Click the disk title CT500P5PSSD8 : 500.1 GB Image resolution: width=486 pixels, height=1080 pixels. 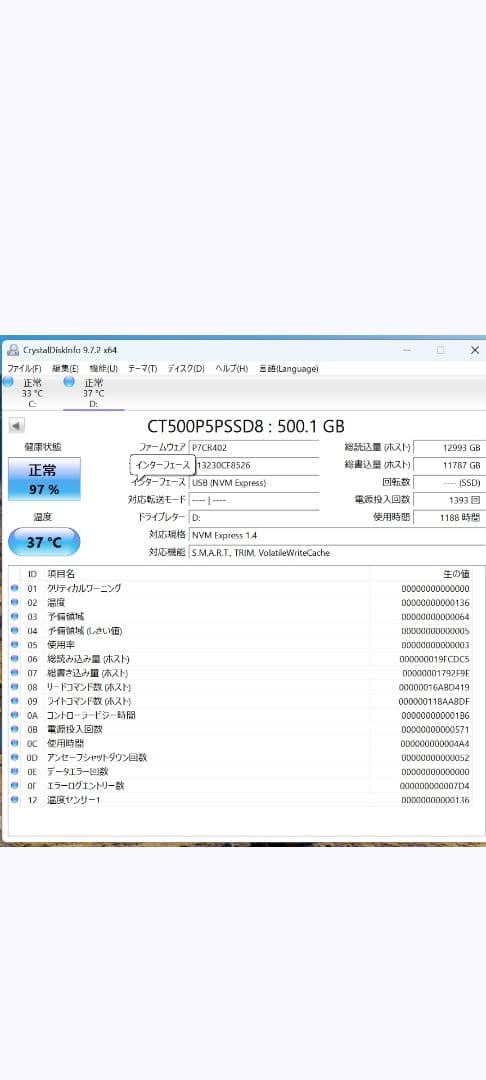click(246, 426)
